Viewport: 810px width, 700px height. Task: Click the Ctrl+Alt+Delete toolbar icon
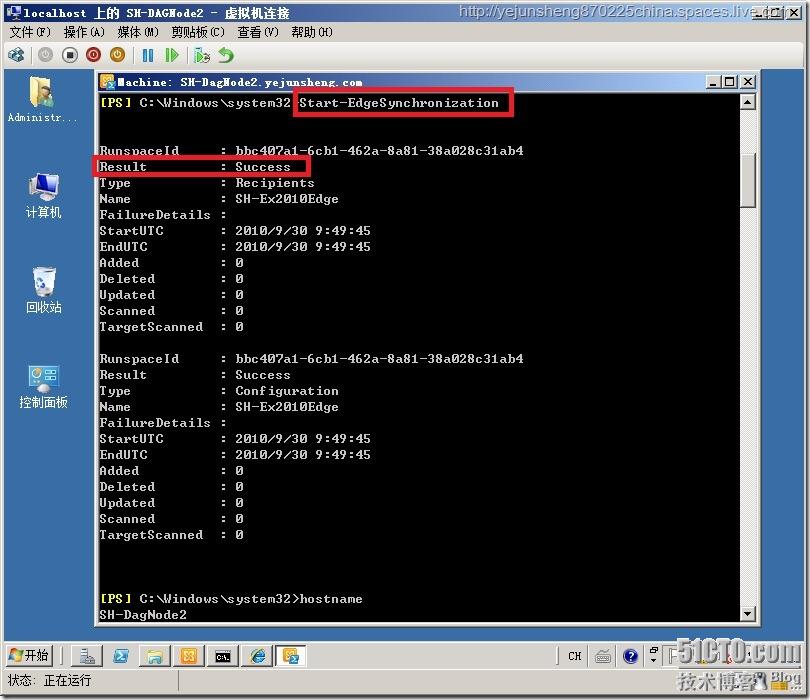tap(17, 55)
